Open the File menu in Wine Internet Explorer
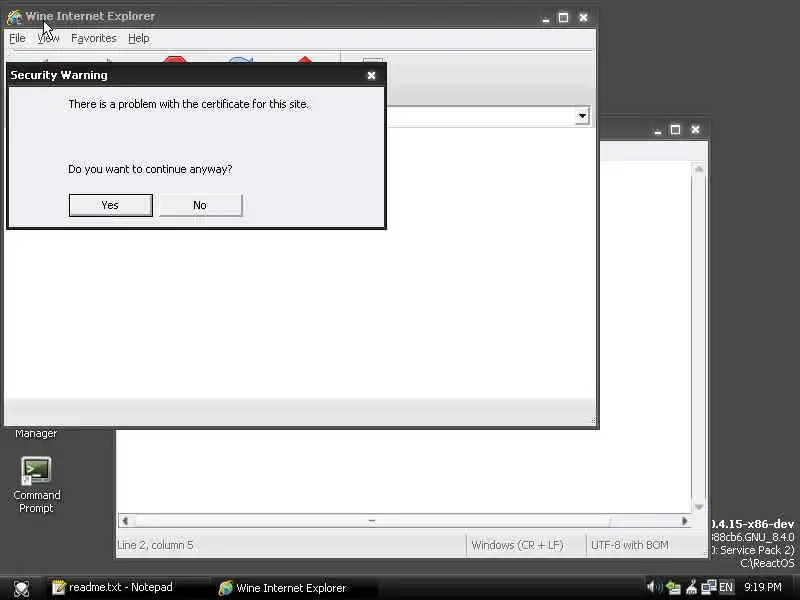 pos(17,38)
